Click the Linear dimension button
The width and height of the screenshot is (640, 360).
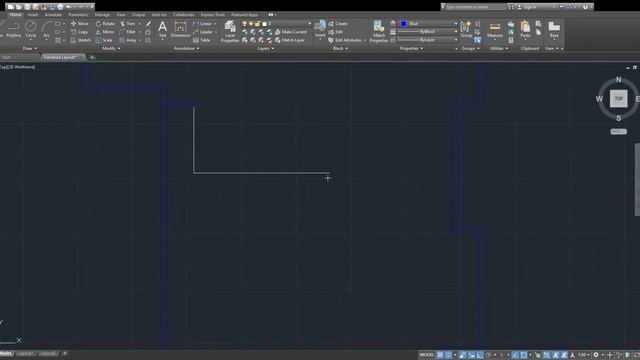click(x=202, y=24)
